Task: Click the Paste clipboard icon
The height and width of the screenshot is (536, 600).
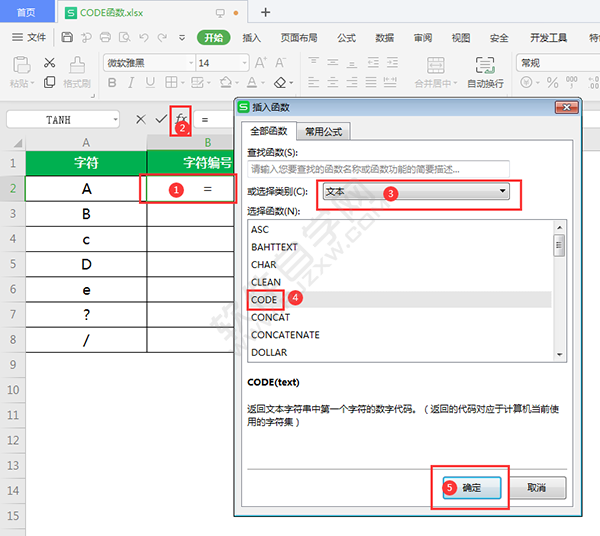Action: click(21, 65)
